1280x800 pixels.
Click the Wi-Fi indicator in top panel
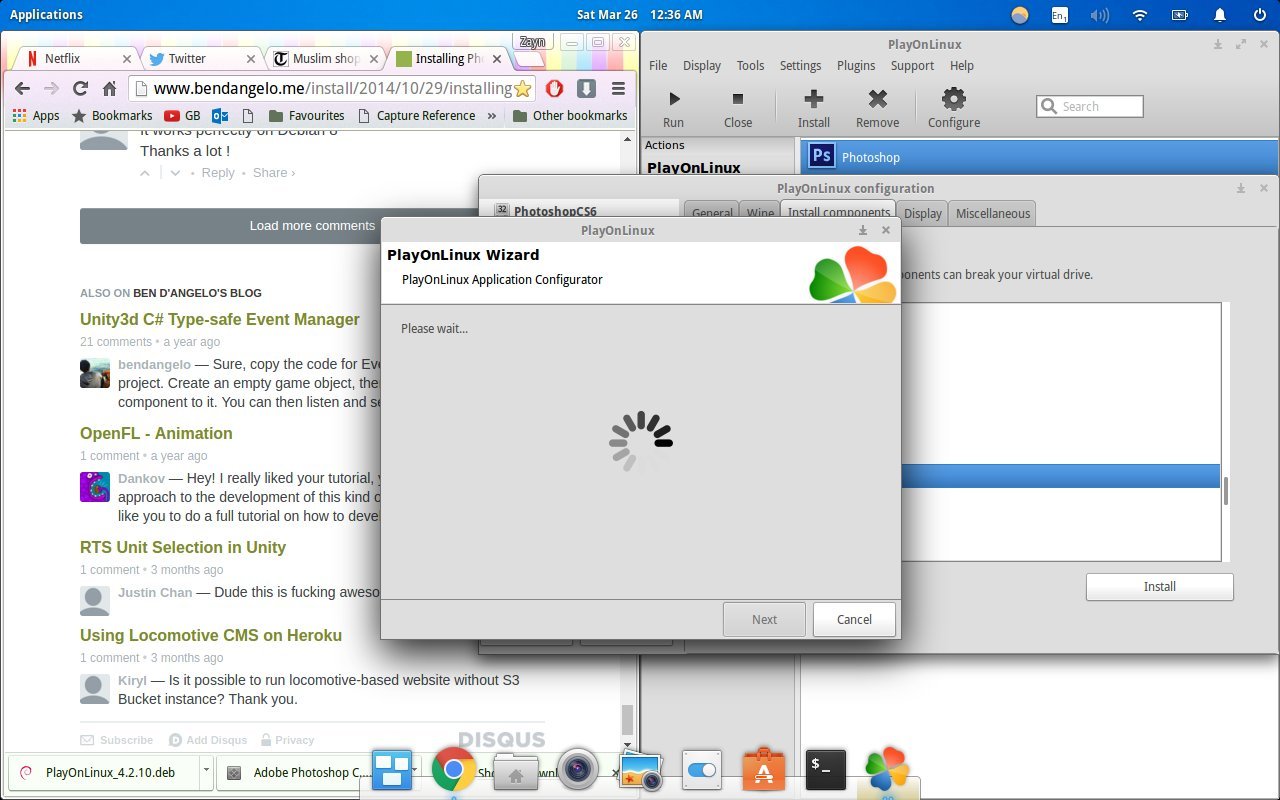tap(1140, 15)
